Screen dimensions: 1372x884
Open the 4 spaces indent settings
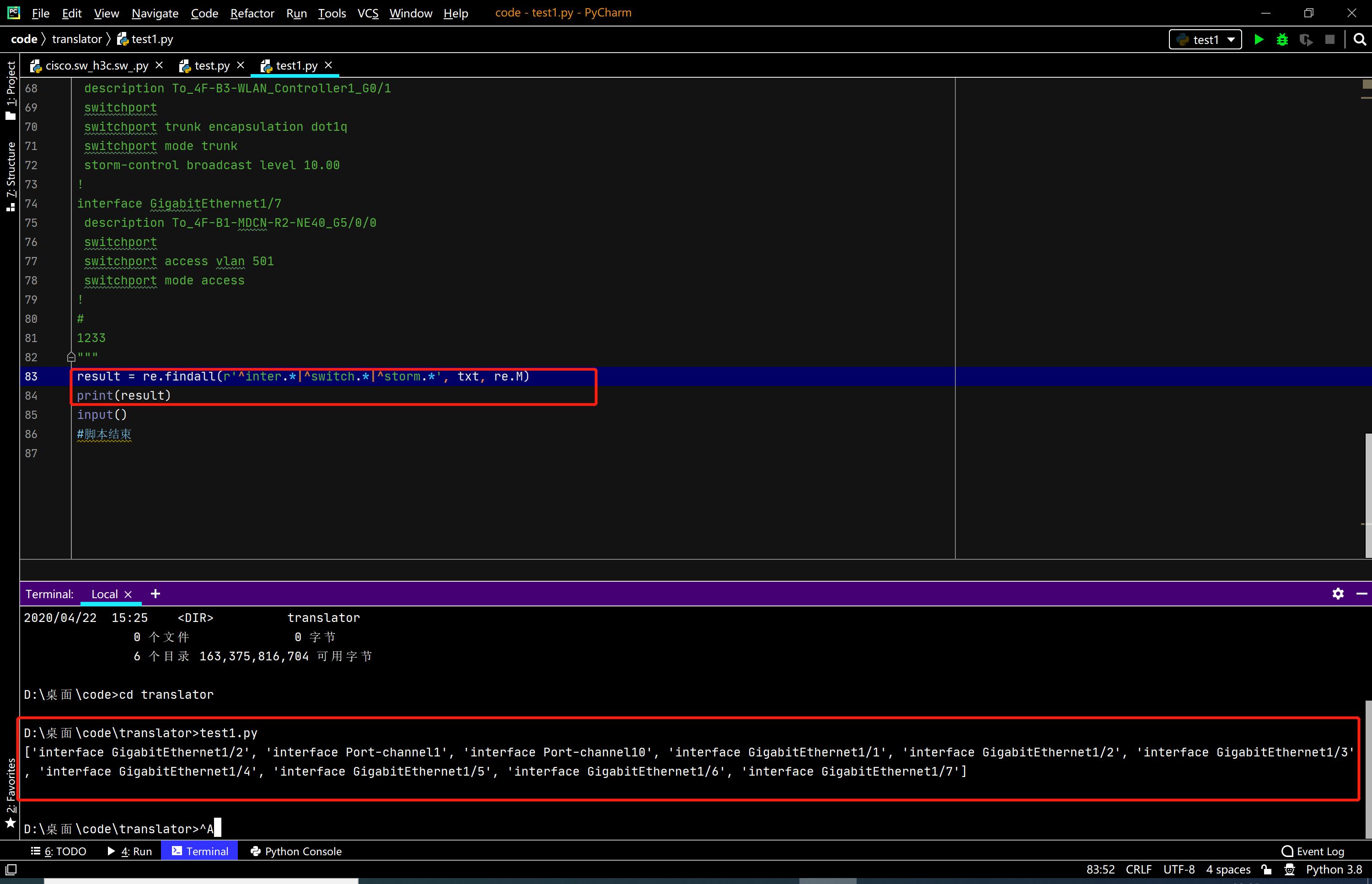pyautogui.click(x=1228, y=869)
